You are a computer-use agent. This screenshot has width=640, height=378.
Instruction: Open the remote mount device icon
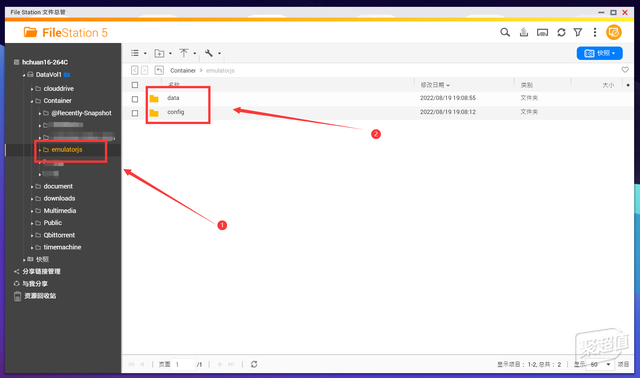pos(542,32)
